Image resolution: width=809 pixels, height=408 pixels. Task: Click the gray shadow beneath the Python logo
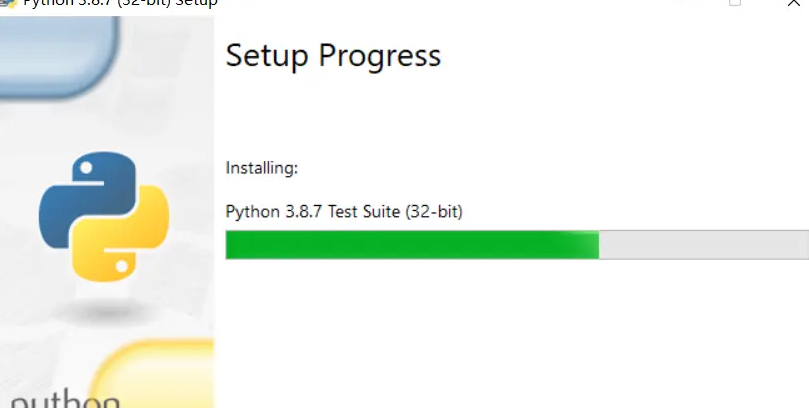(103, 311)
